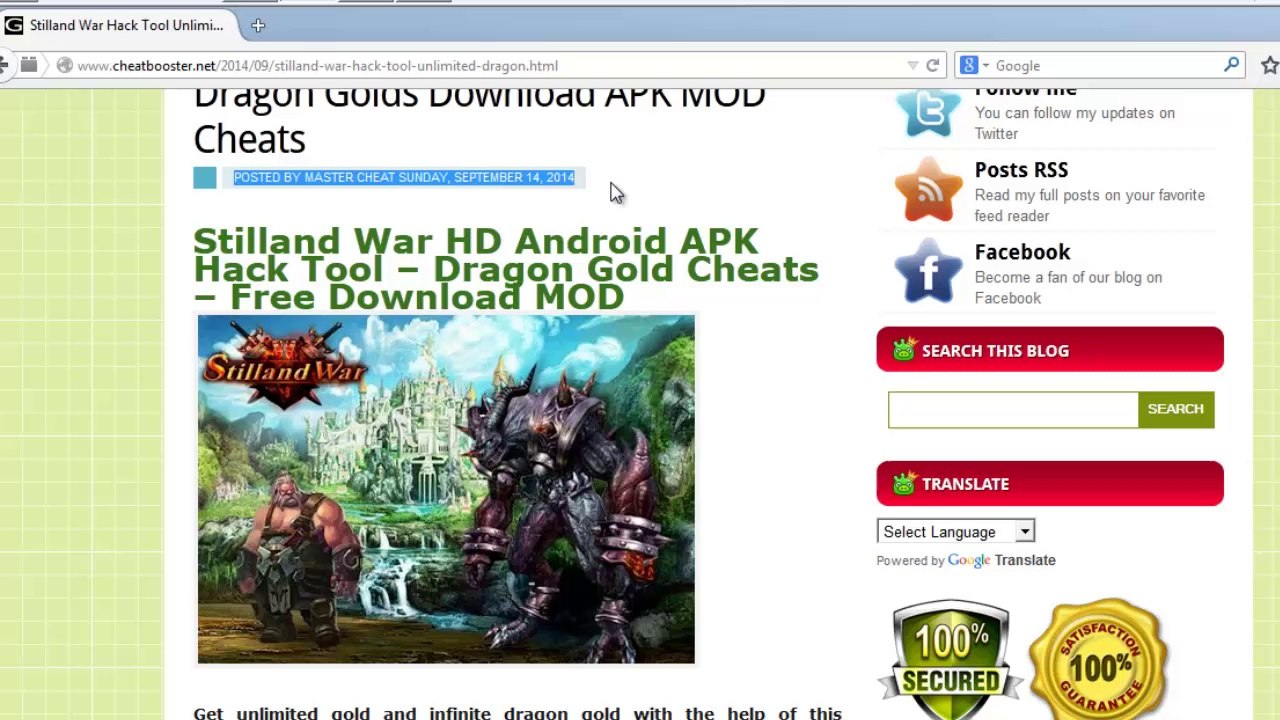The height and width of the screenshot is (720, 1280).
Task: Click the TRANSLATE widget header
Action: (1050, 484)
